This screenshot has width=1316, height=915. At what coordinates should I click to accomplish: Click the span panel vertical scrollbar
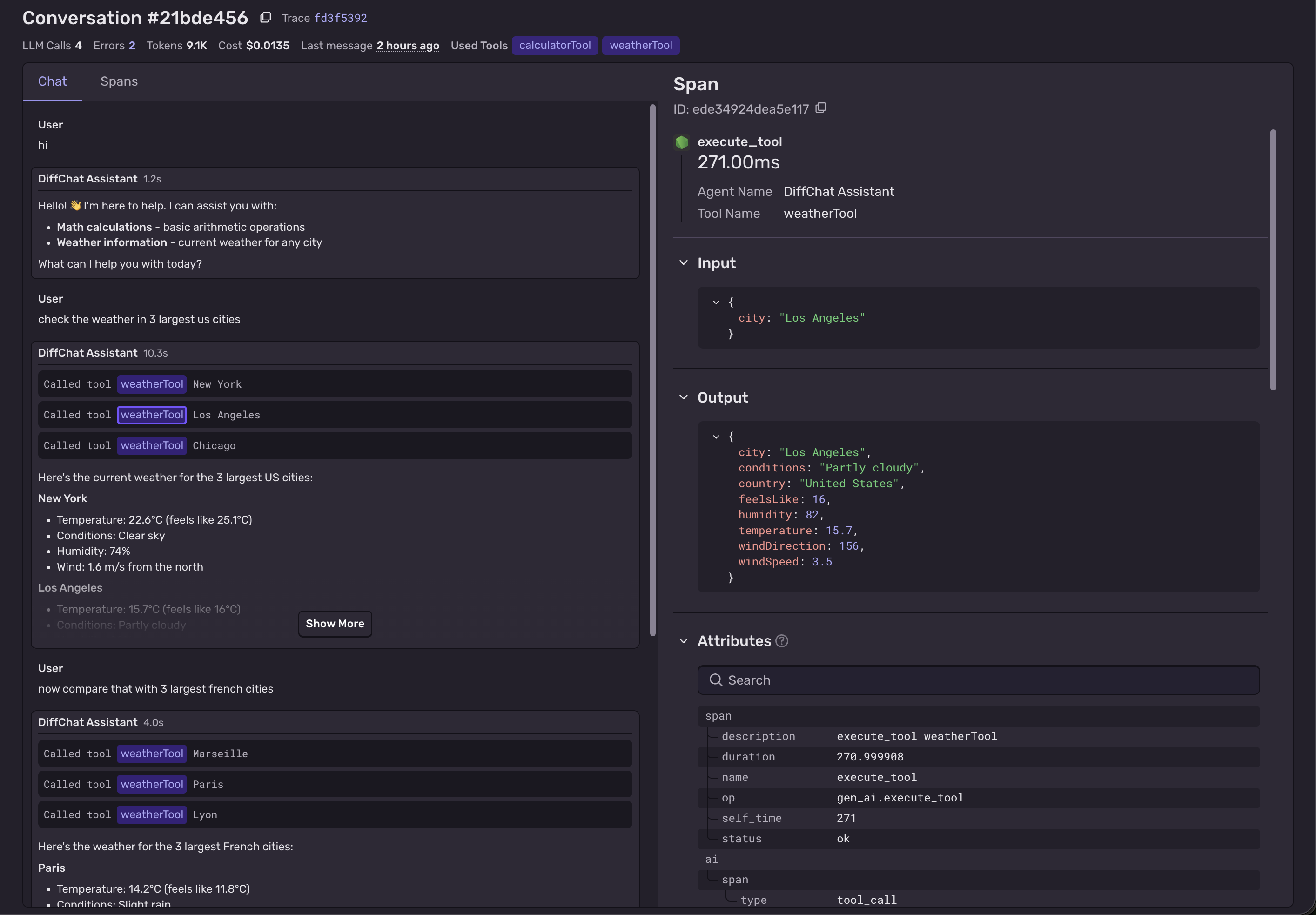click(x=1272, y=260)
